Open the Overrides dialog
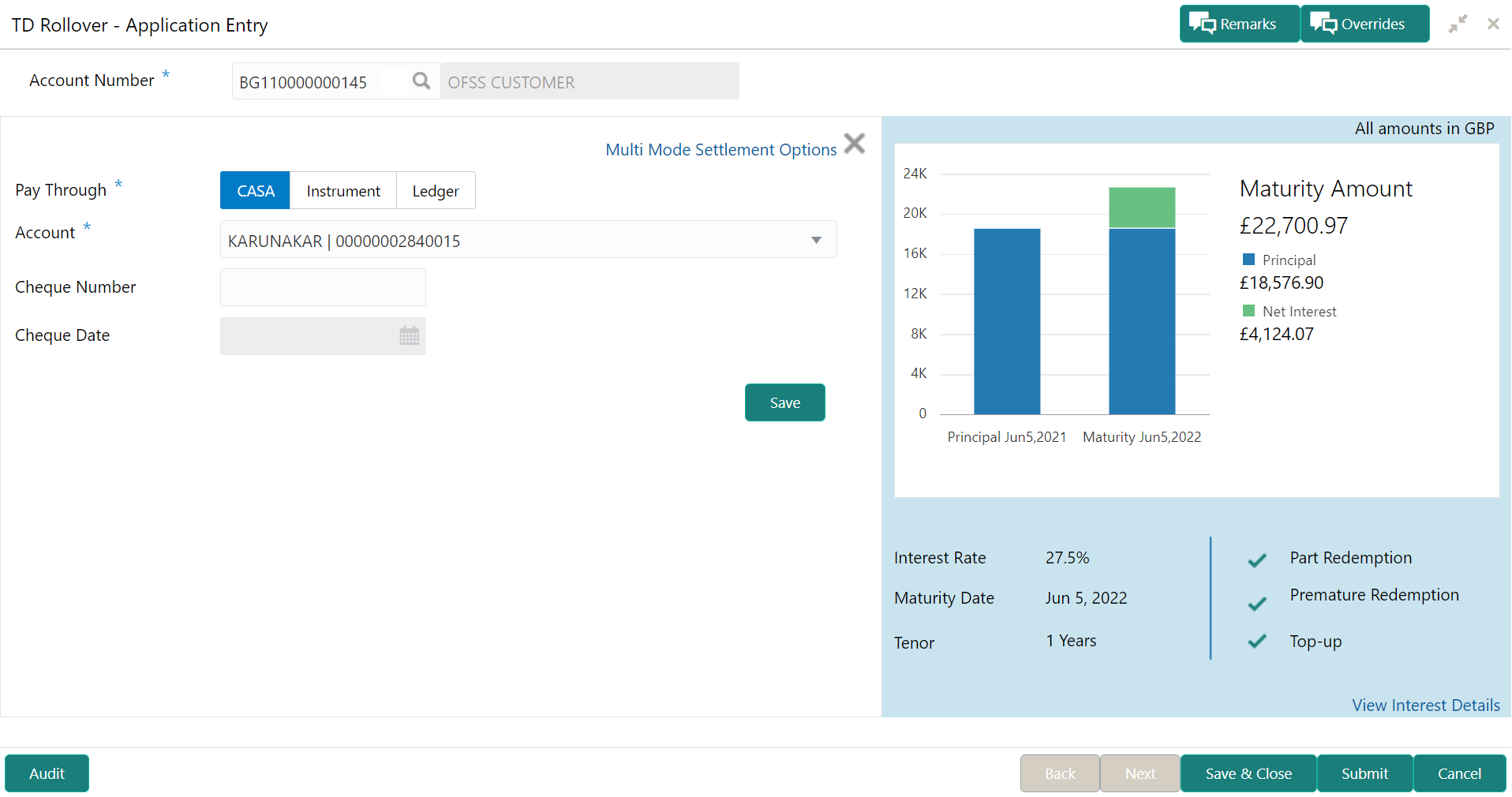Screen dimensions: 1512x797 [1364, 24]
